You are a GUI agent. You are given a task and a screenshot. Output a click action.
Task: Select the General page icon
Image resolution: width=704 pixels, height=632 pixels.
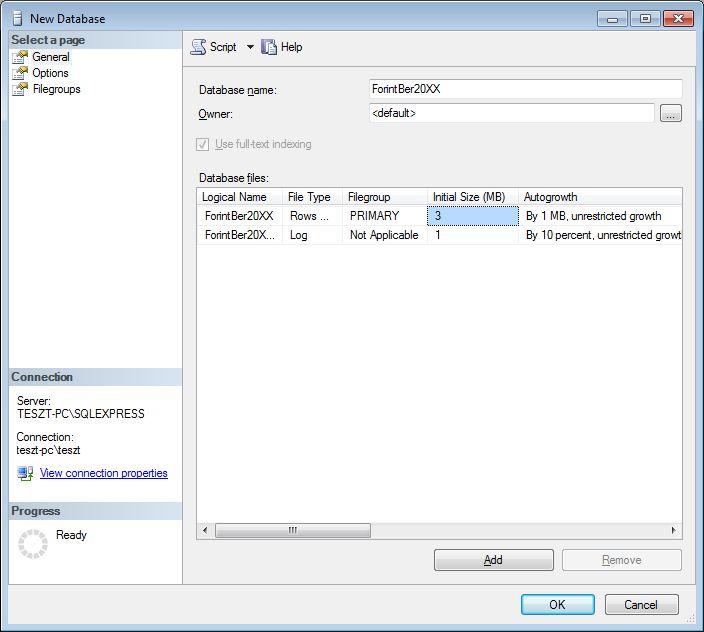(x=20, y=57)
